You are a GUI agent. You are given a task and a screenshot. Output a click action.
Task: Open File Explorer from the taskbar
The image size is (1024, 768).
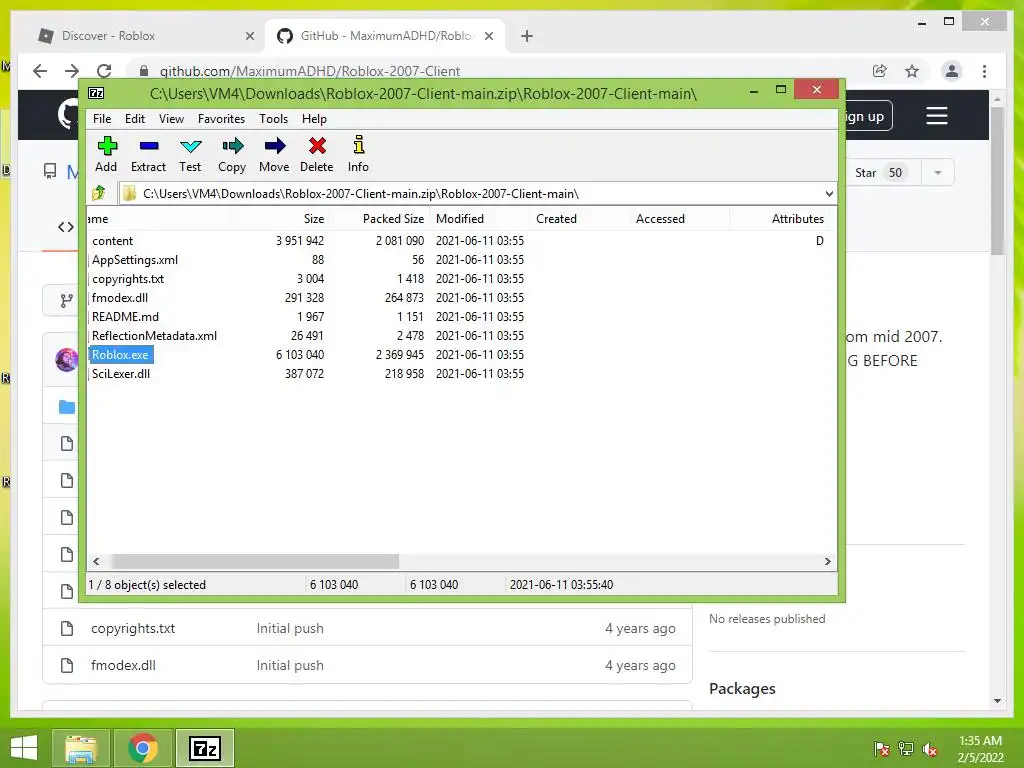pyautogui.click(x=81, y=748)
